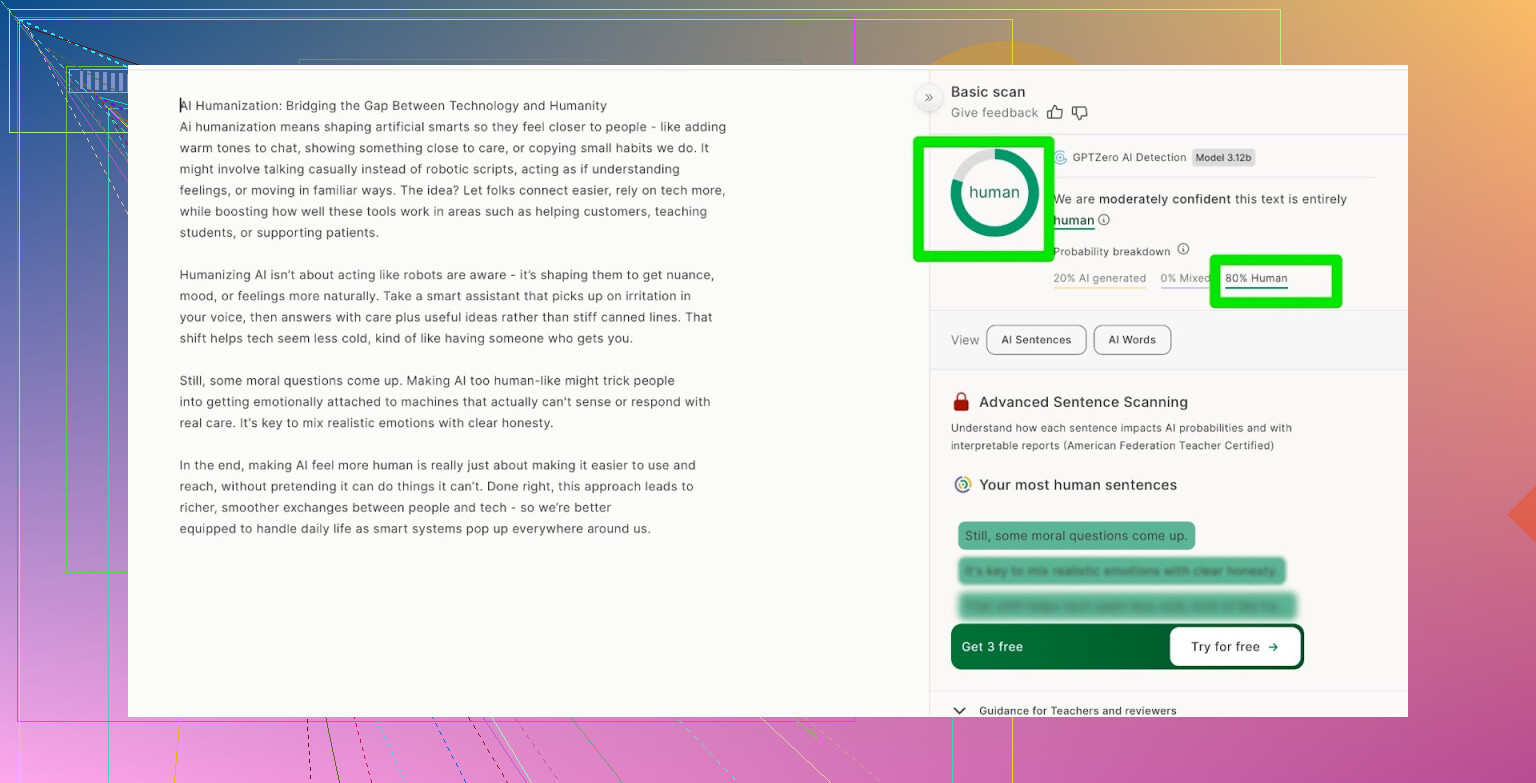Click the underlined human result link
This screenshot has height=783, width=1536.
[x=1073, y=220]
